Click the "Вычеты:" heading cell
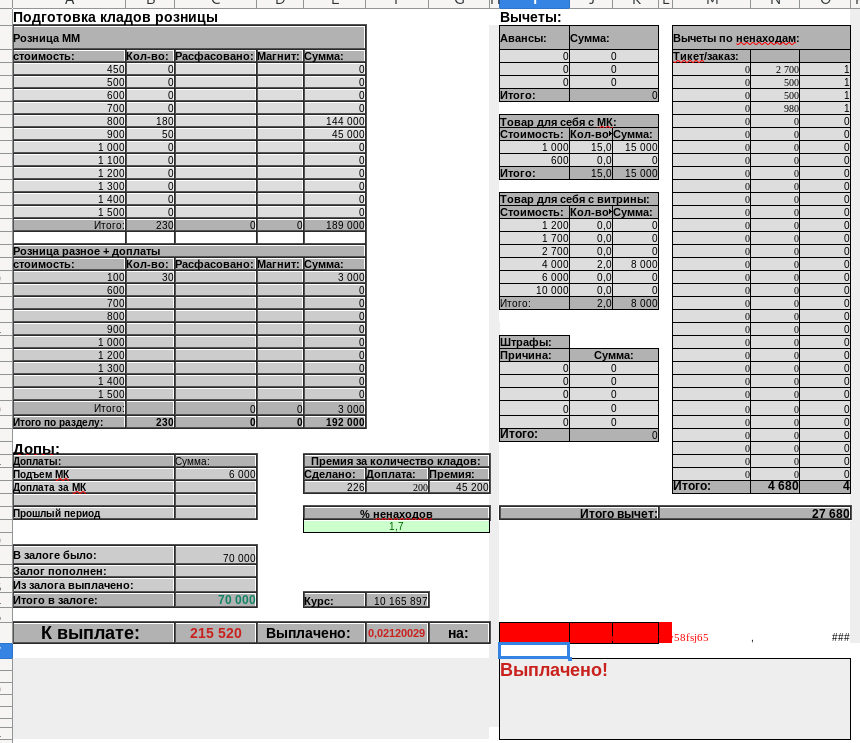Image resolution: width=860 pixels, height=743 pixels. tap(530, 17)
